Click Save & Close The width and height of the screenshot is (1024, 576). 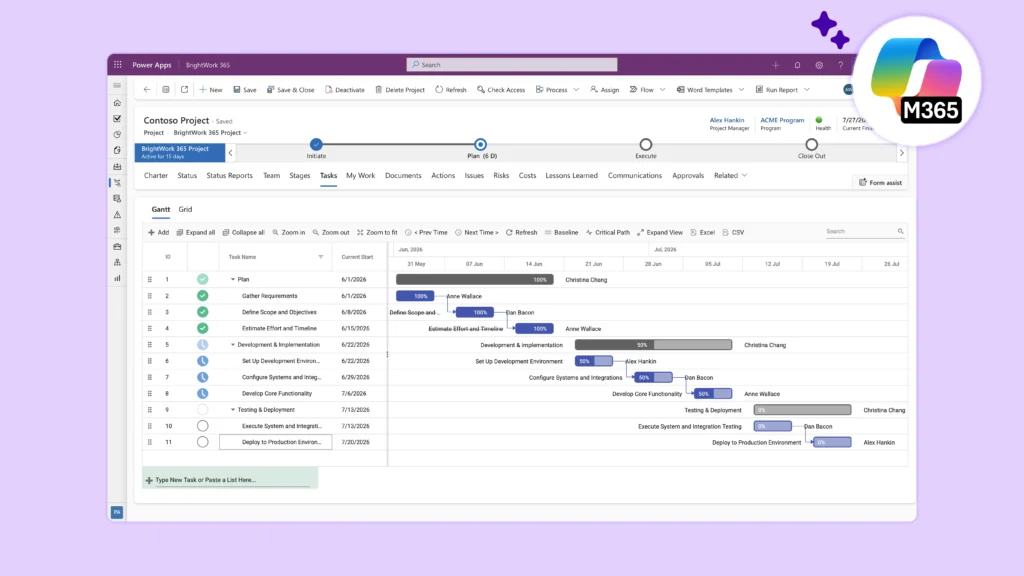coord(291,89)
